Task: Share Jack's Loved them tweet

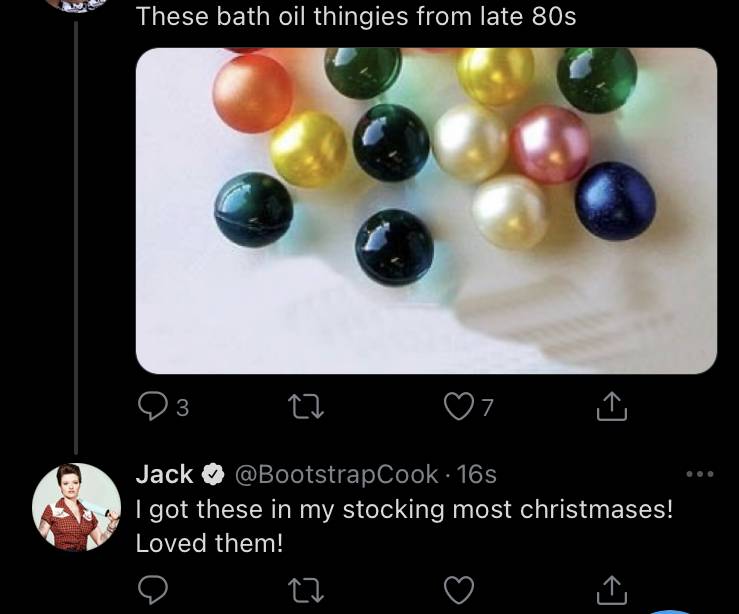Action: coord(612,589)
